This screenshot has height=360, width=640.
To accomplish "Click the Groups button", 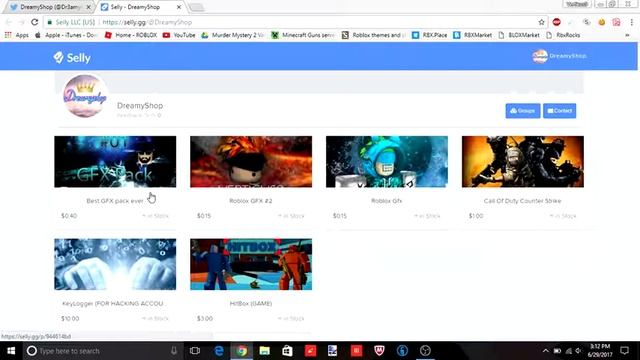I will [522, 111].
